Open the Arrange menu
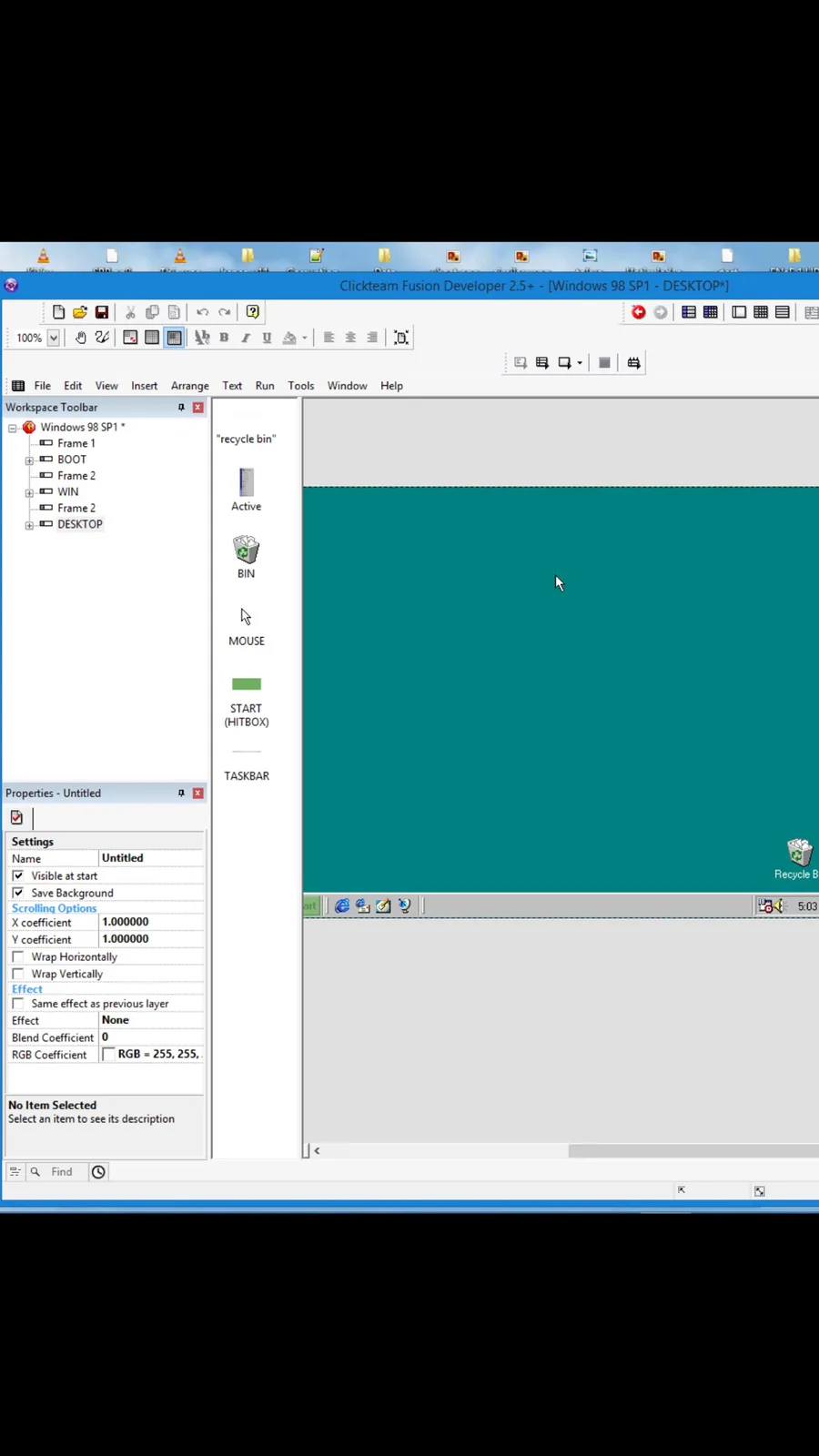Screen dimensions: 819x1456 coord(190,386)
